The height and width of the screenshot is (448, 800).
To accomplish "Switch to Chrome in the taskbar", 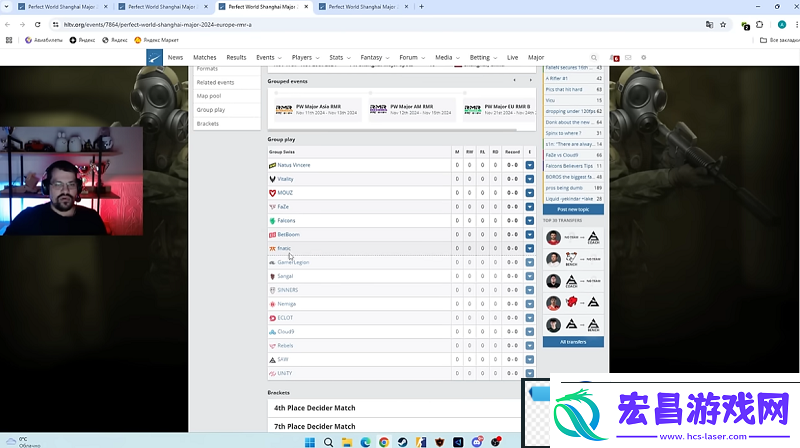I will tap(384, 442).
